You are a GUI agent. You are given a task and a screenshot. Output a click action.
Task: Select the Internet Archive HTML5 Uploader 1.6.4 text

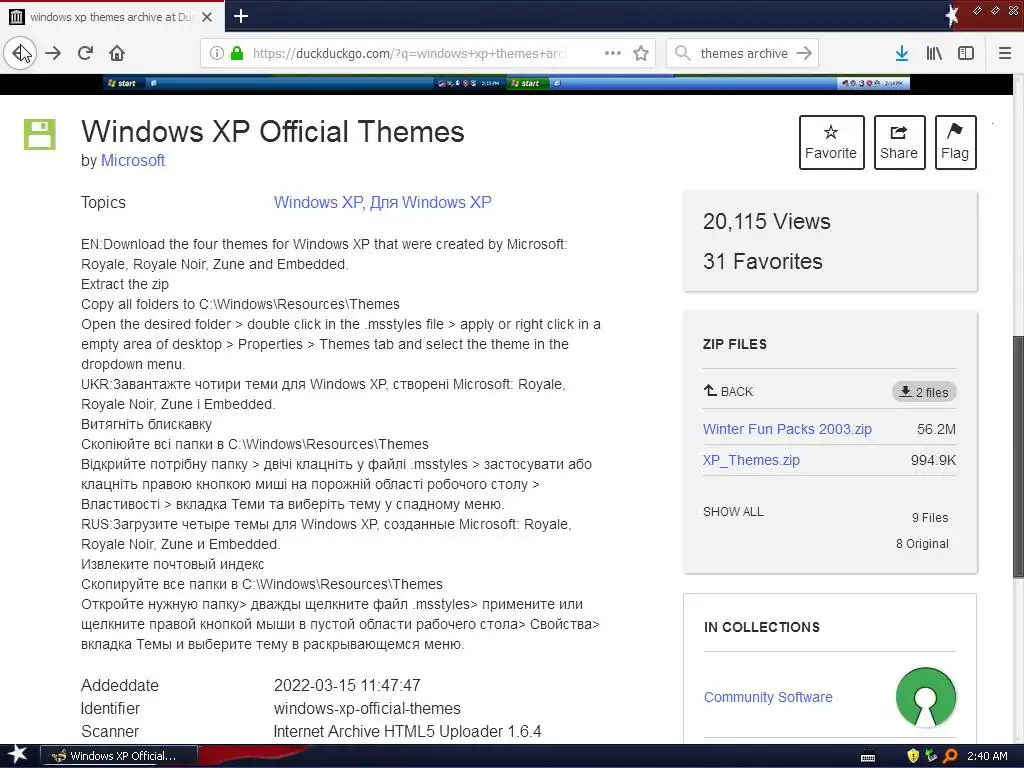point(408,731)
